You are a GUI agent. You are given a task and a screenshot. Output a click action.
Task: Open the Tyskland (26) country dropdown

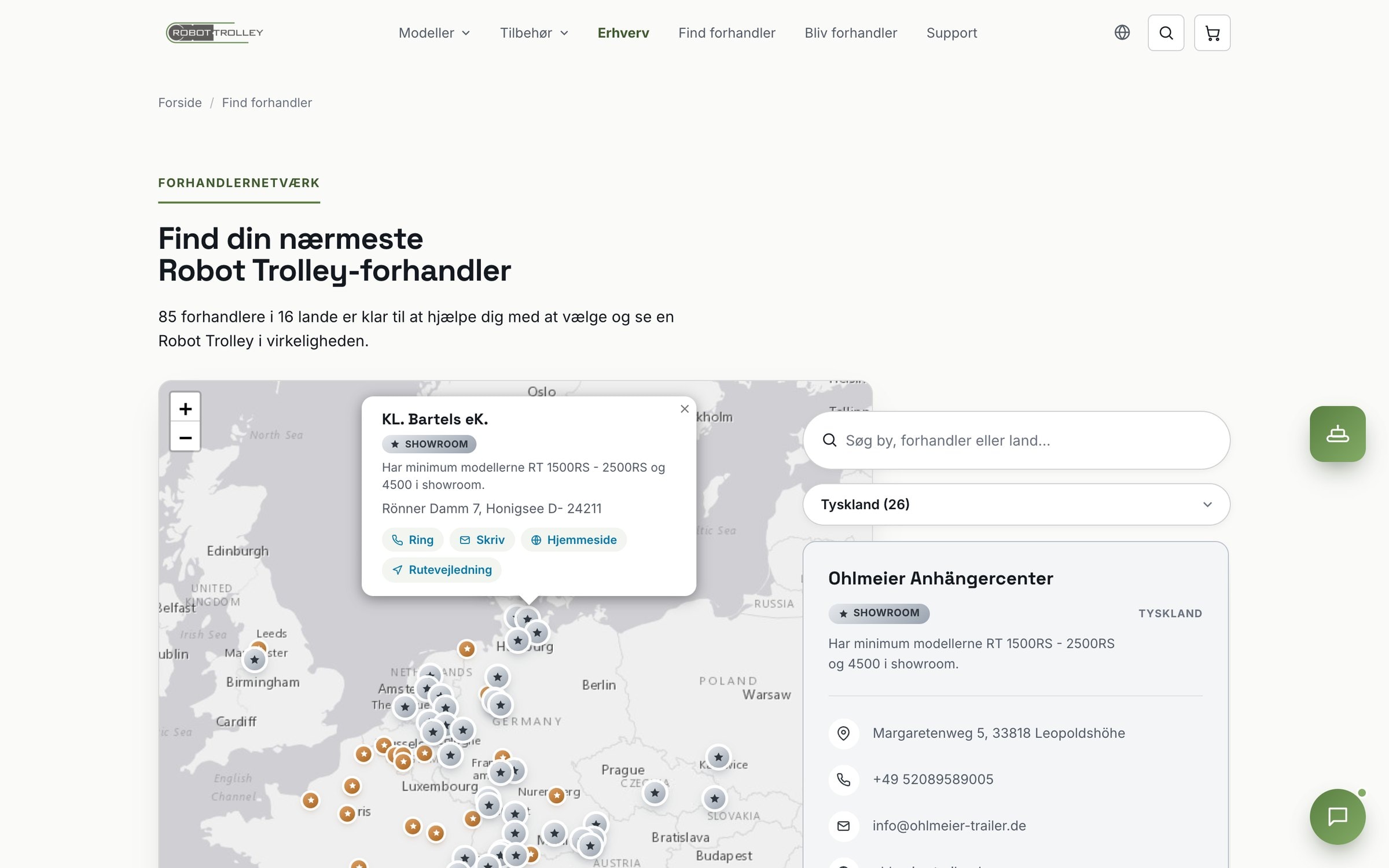(x=1016, y=505)
